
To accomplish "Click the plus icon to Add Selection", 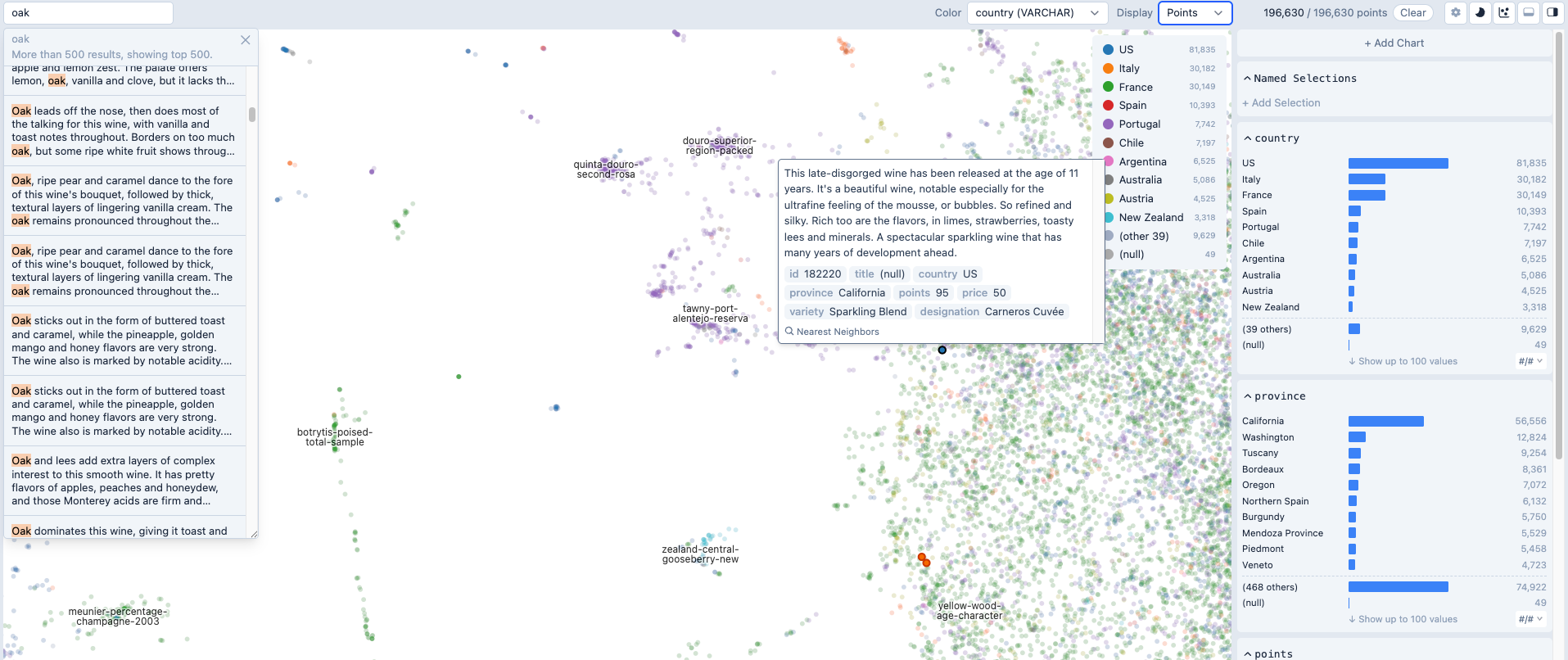I will 1245,103.
